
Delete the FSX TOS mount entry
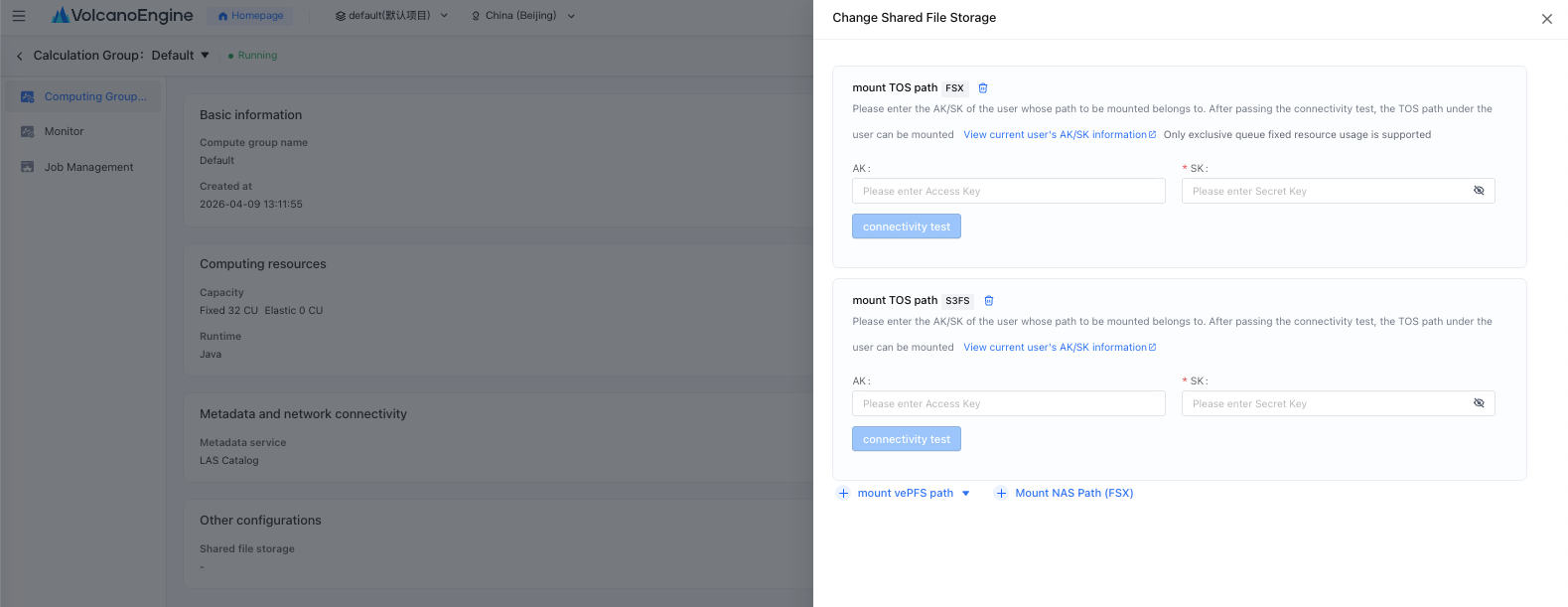(x=983, y=88)
